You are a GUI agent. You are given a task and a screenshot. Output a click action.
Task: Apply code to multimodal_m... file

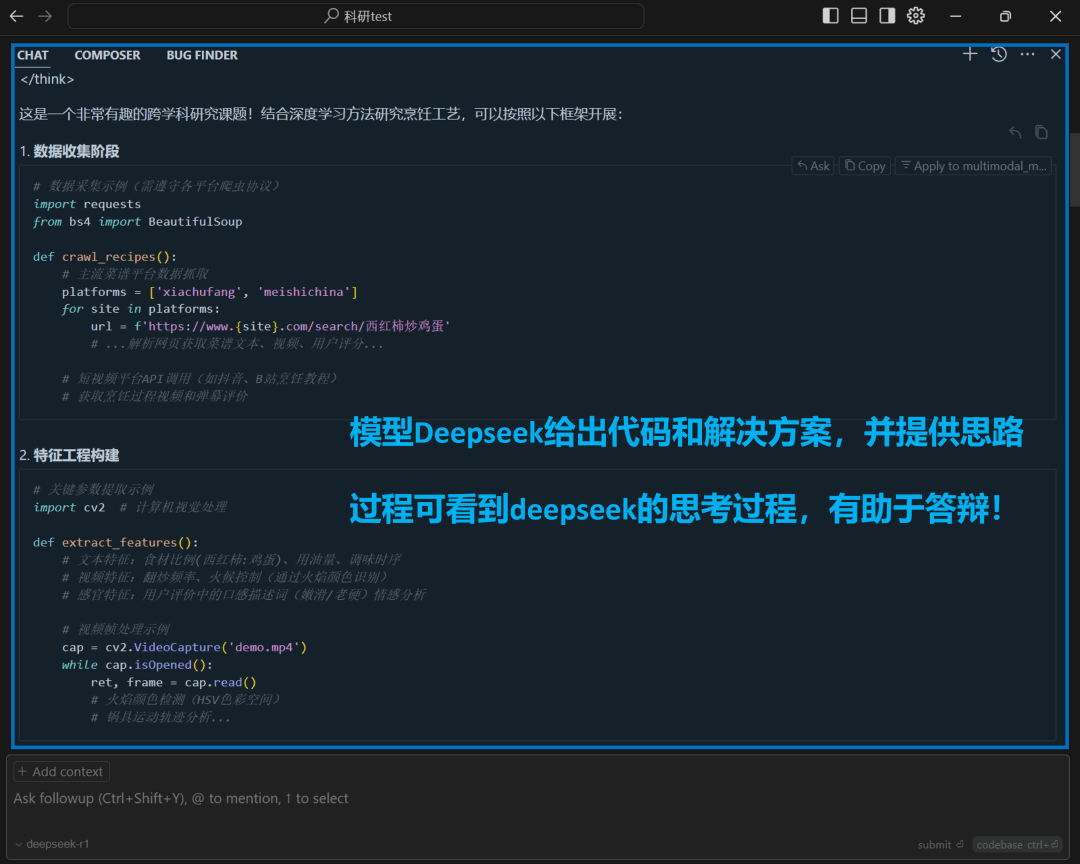pos(973,166)
